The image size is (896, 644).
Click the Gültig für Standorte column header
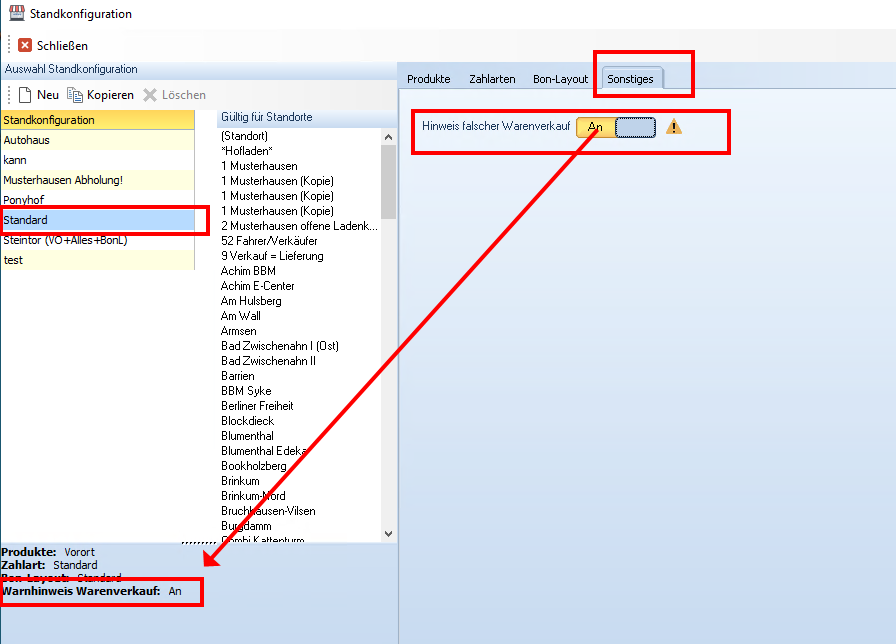[267, 117]
